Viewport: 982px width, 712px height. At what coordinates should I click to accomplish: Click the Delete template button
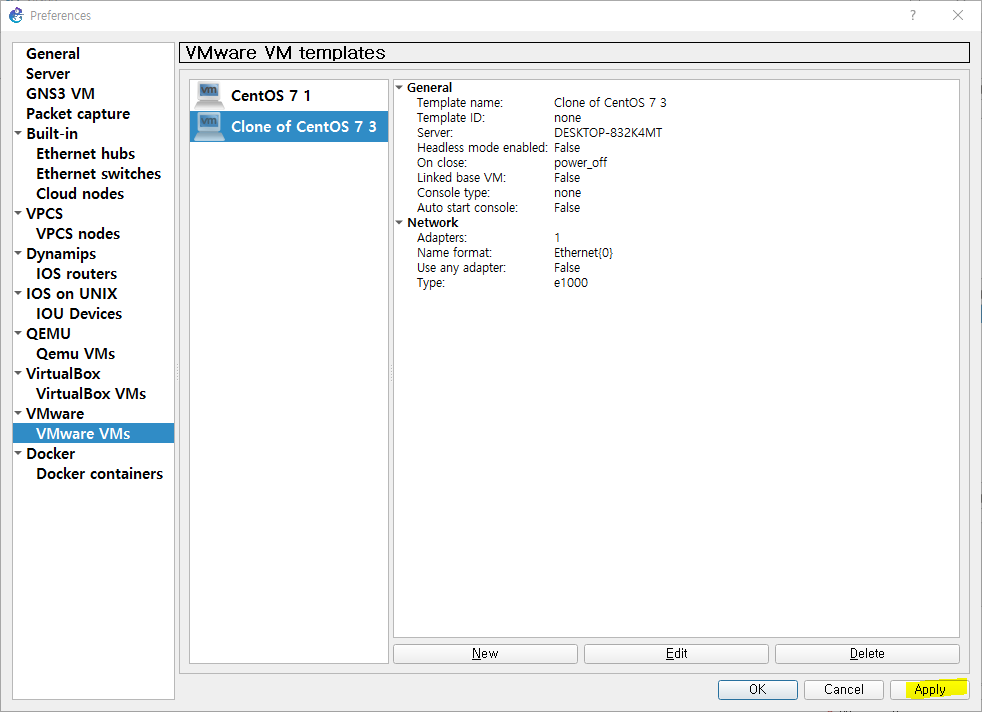tap(867, 654)
